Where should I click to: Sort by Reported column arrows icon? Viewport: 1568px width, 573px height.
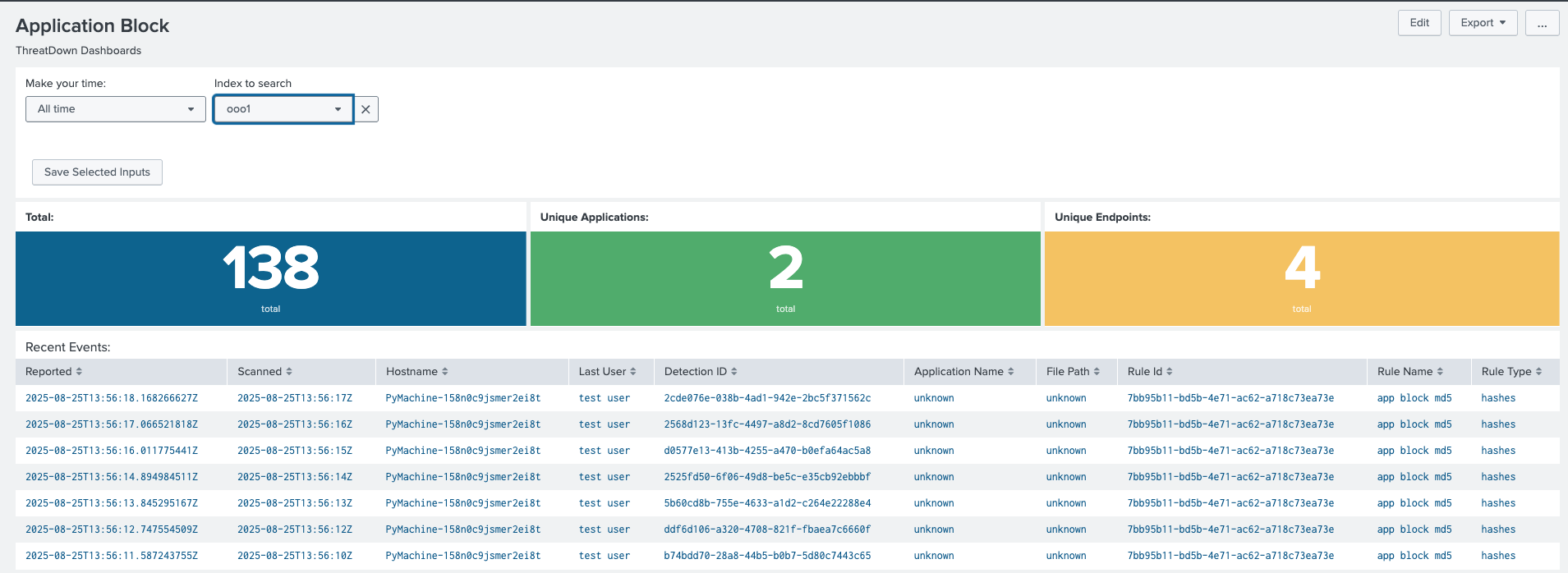(x=79, y=372)
